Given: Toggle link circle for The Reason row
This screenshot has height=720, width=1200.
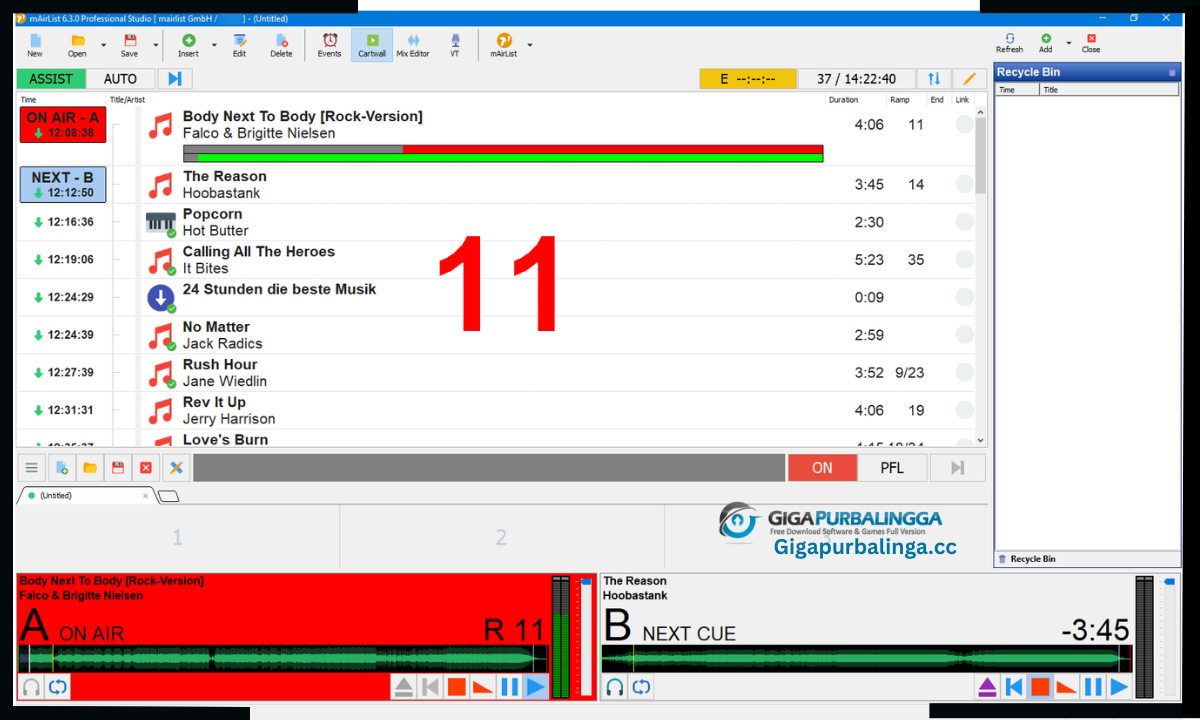Looking at the screenshot, I should click(964, 184).
